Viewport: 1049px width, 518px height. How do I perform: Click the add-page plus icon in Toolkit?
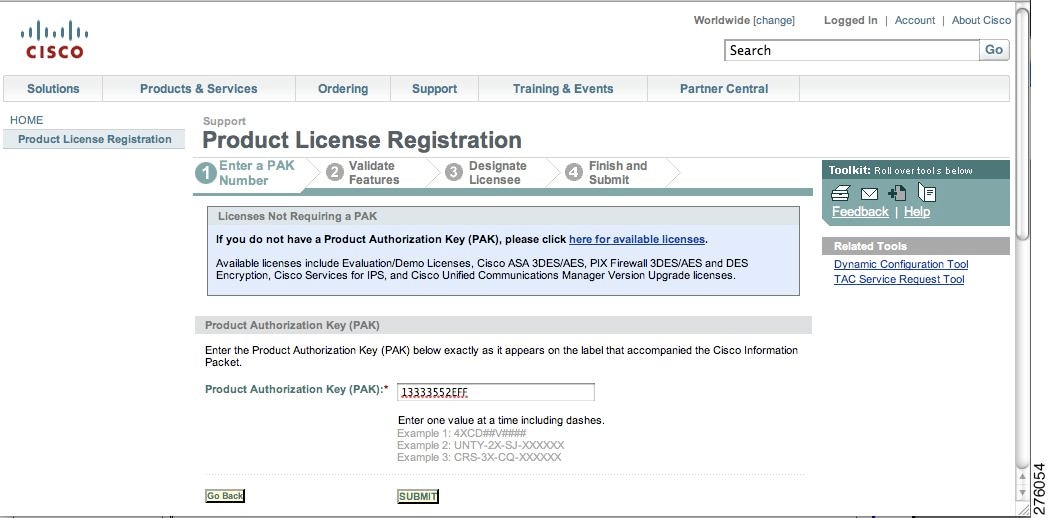(x=897, y=193)
